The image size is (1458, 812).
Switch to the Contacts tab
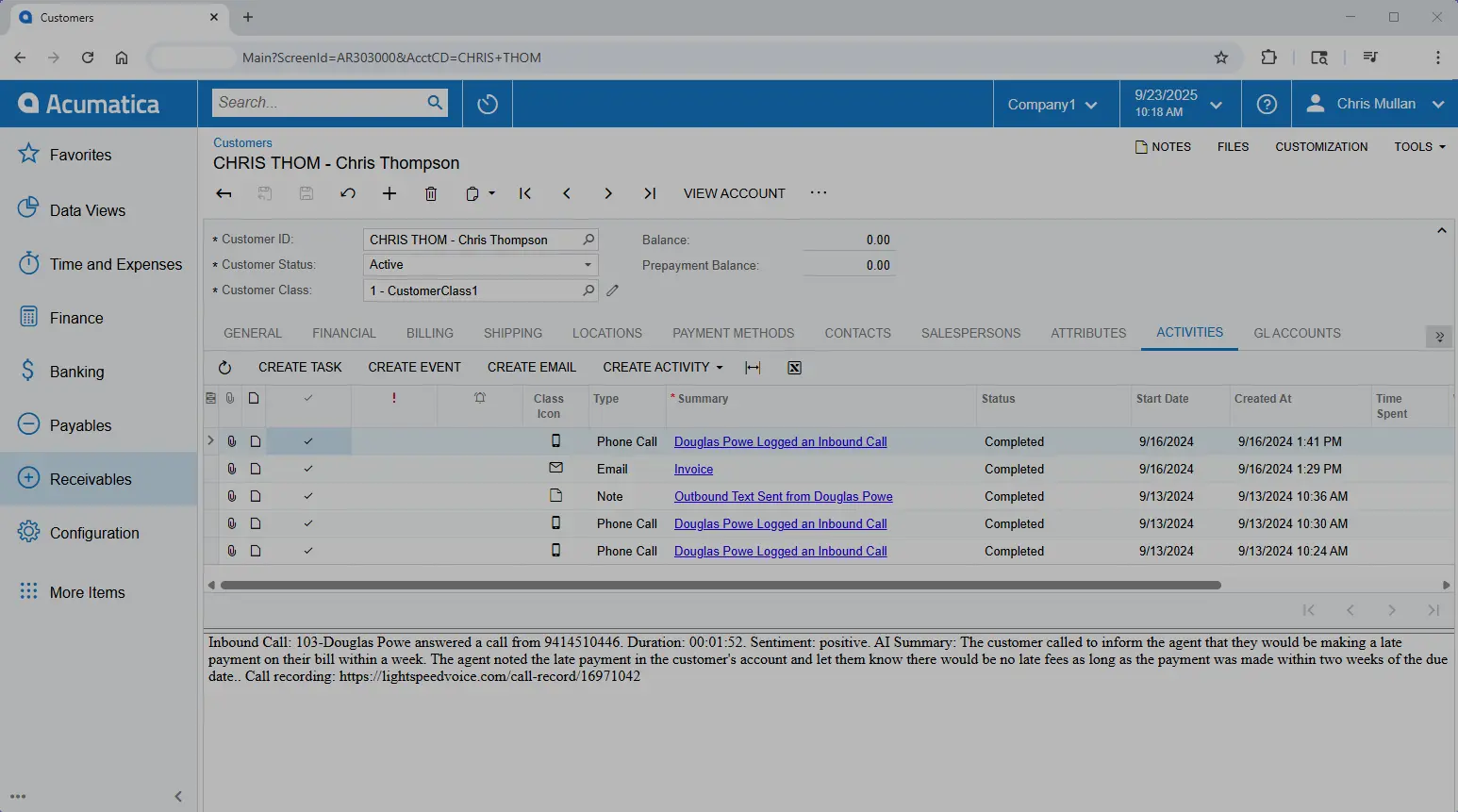856,333
